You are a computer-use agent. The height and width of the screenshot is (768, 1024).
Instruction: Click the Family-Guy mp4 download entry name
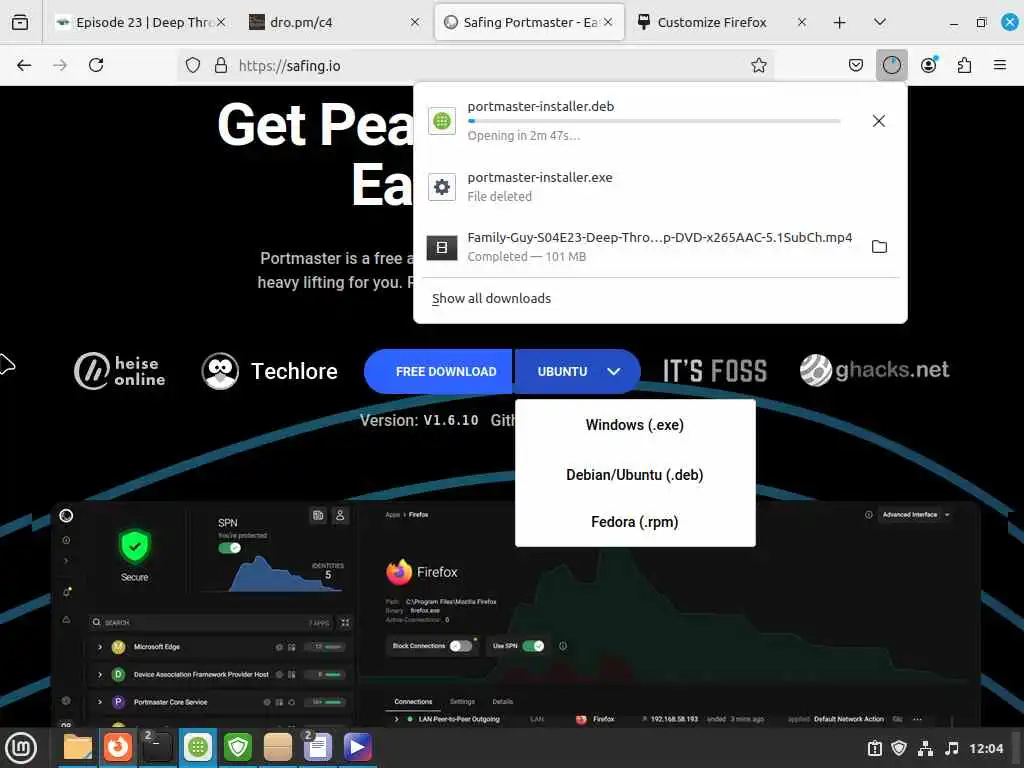(660, 238)
